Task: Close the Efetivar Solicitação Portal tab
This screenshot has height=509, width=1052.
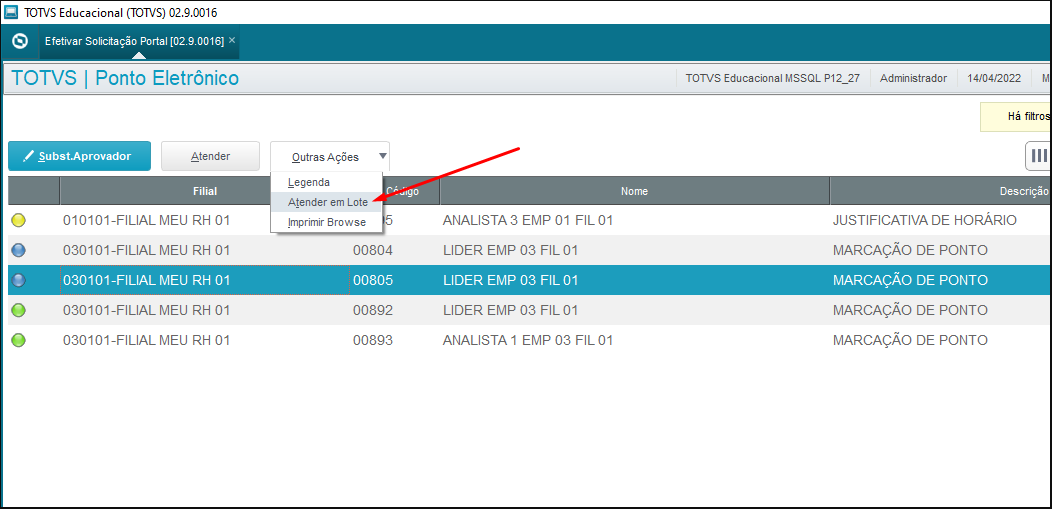Action: coord(232,40)
